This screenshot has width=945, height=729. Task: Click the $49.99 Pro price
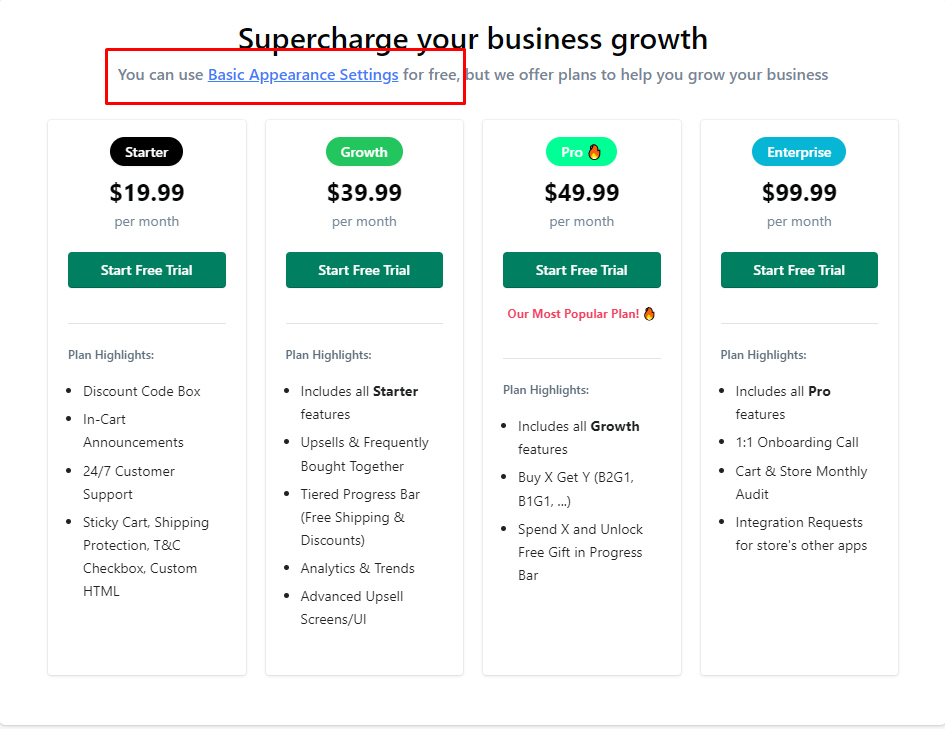pos(582,192)
